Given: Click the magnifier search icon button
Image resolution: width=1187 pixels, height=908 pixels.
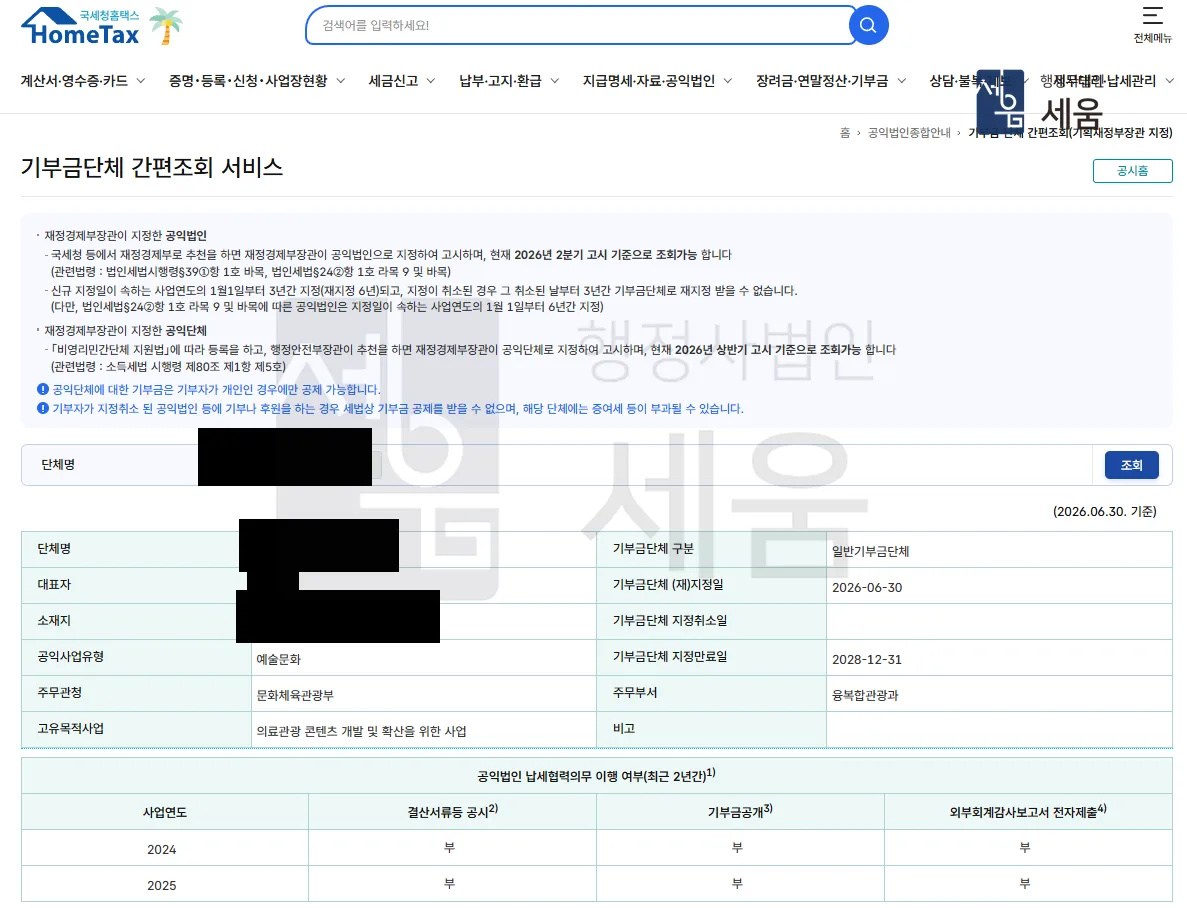Looking at the screenshot, I should [x=868, y=25].
